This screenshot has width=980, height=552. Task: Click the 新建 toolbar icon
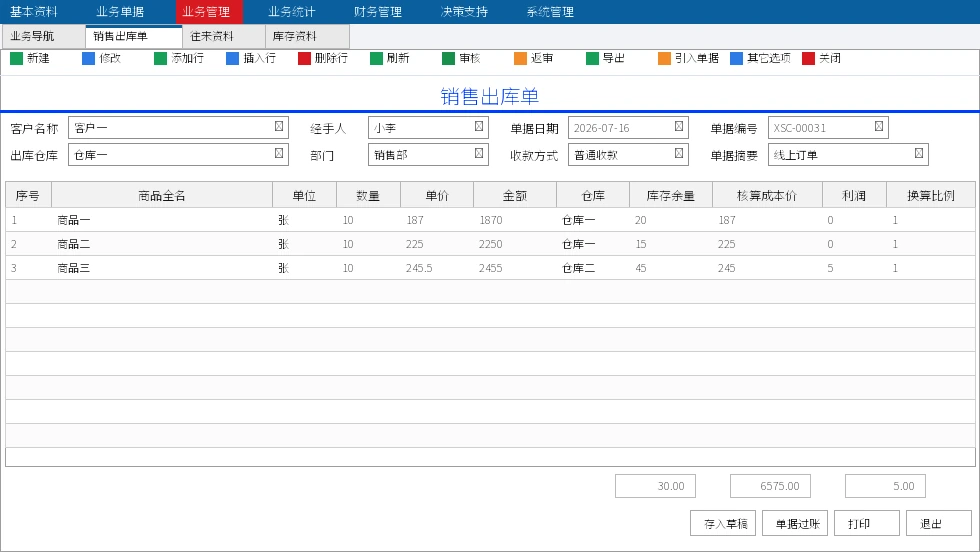point(16,58)
